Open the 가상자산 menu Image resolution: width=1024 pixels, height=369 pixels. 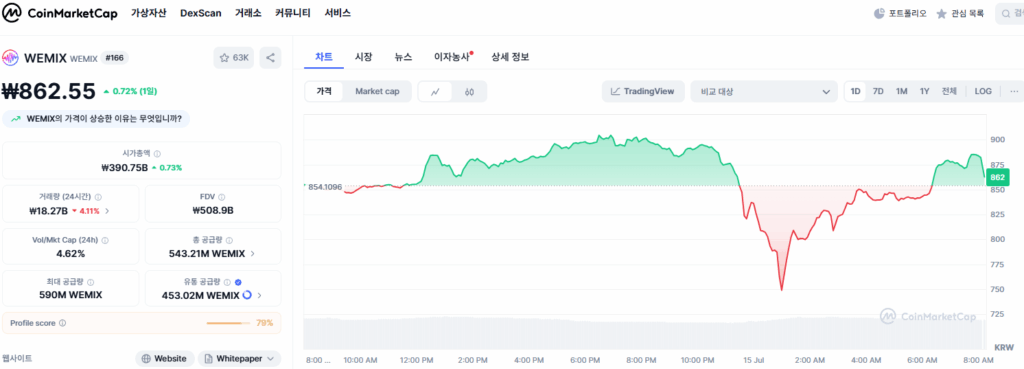pyautogui.click(x=148, y=13)
